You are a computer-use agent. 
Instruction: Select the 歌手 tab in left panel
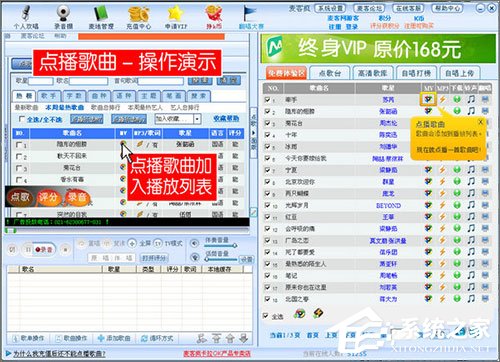pos(49,96)
